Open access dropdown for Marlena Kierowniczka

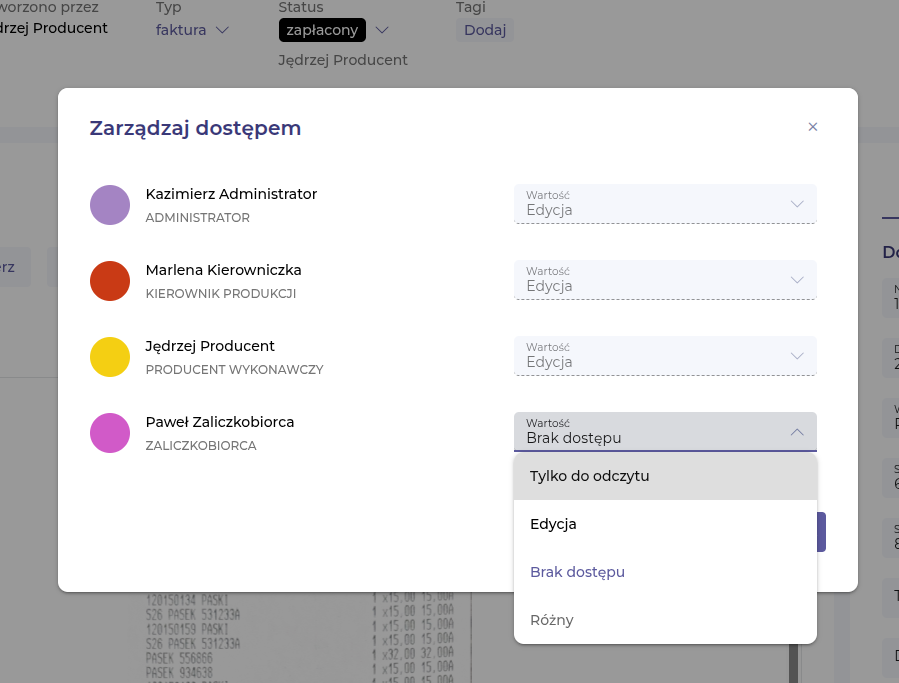[665, 280]
